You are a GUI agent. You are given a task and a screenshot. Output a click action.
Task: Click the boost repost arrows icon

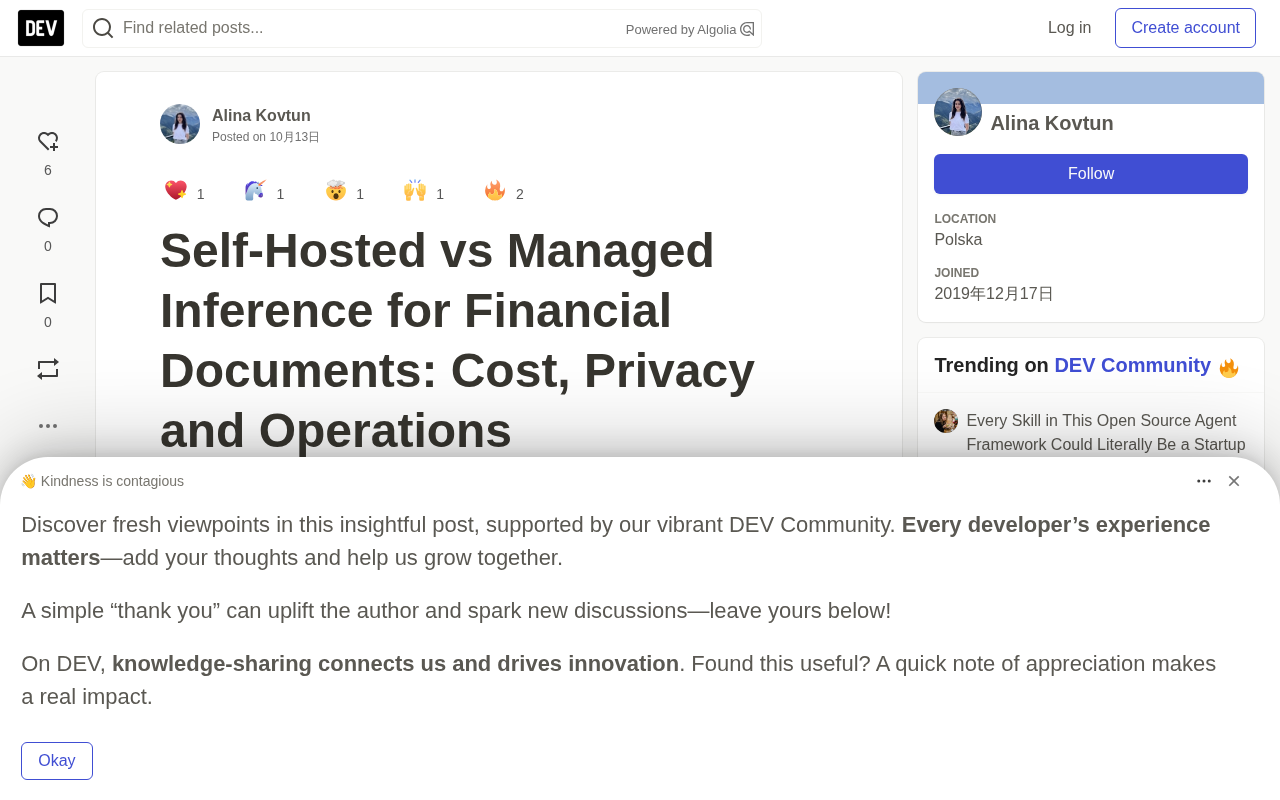[48, 369]
